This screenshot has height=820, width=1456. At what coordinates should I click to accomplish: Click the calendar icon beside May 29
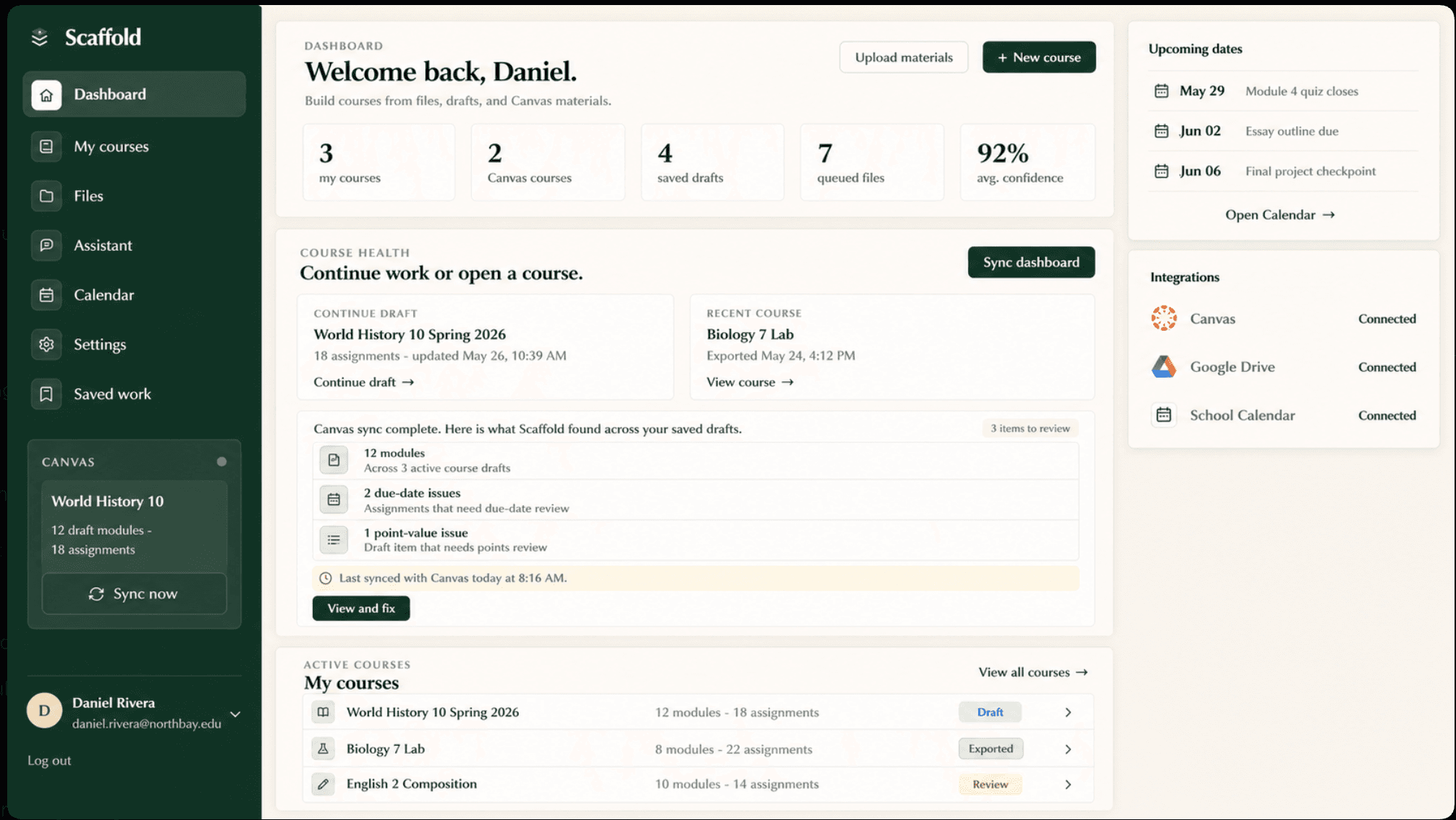1161,91
